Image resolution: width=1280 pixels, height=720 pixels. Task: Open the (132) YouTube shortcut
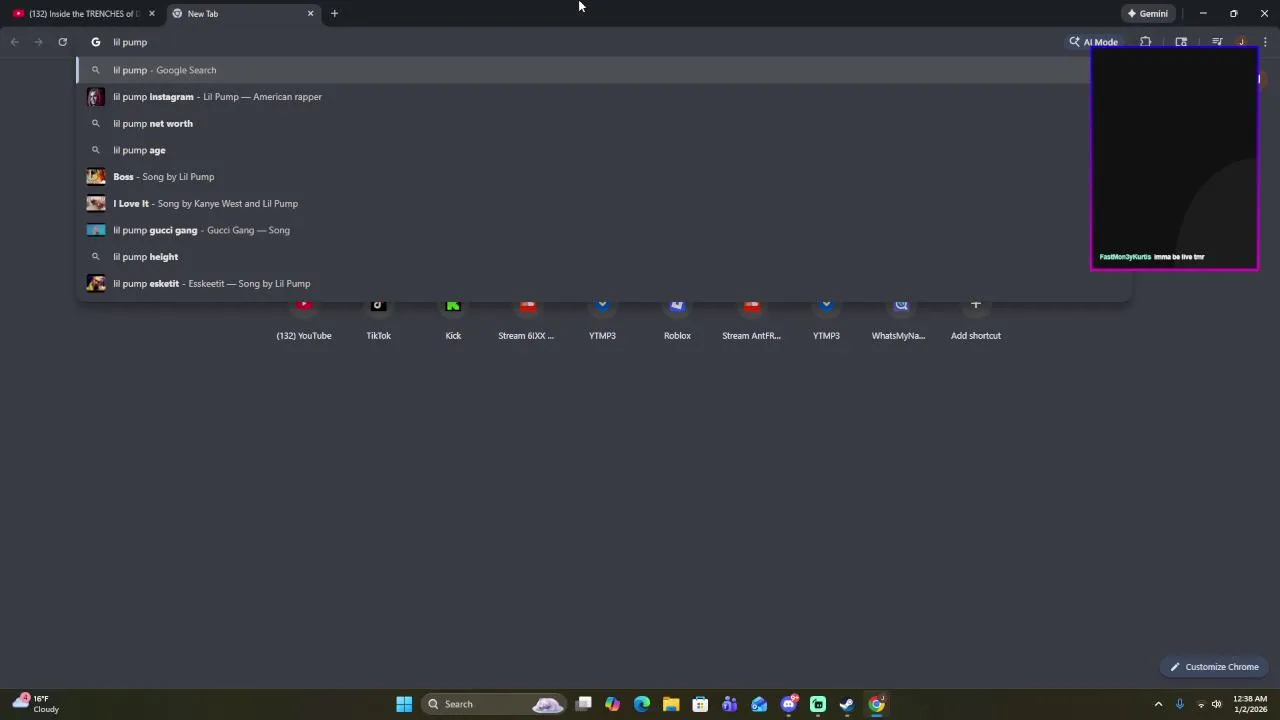[304, 320]
